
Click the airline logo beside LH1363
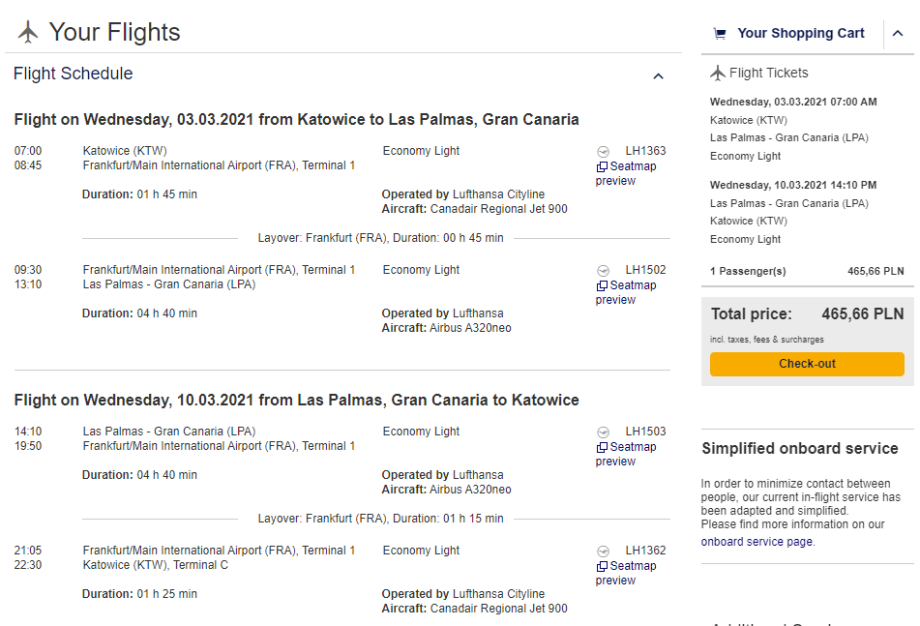click(603, 152)
